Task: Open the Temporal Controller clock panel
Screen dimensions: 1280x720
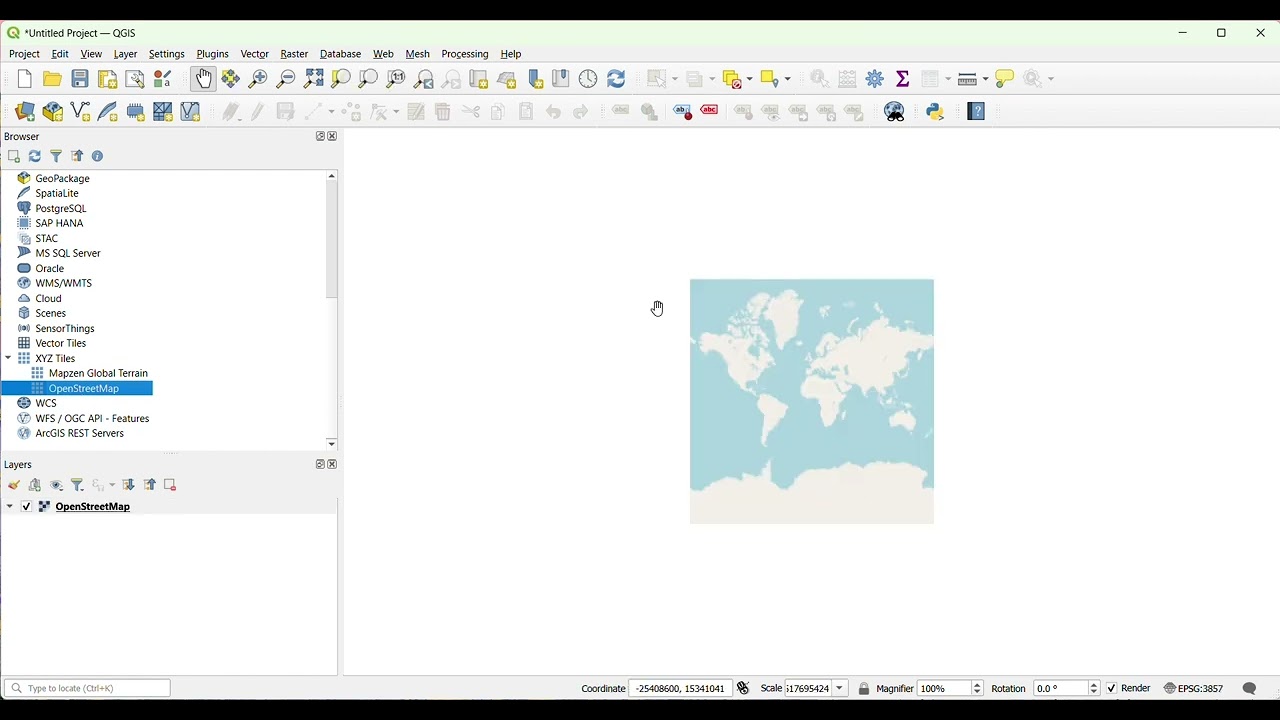Action: click(x=589, y=79)
